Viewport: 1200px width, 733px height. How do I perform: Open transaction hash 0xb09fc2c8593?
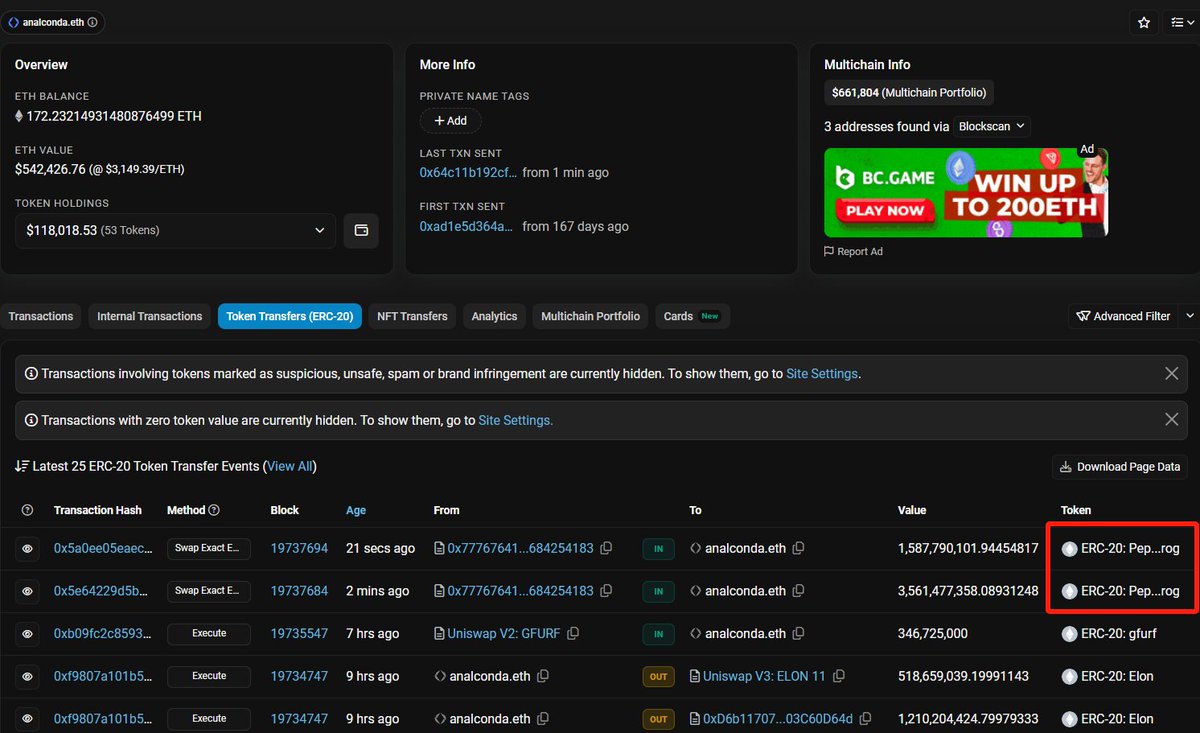point(103,634)
